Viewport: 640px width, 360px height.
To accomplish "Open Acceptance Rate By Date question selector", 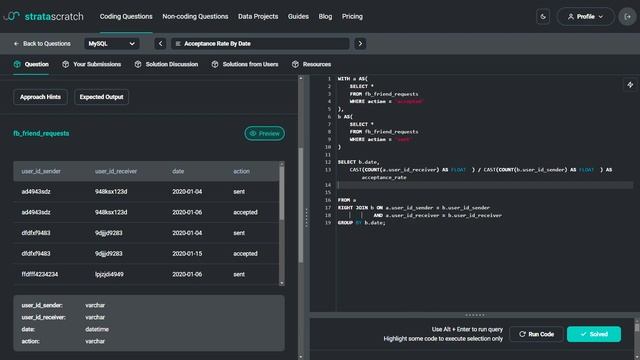I will pos(260,44).
